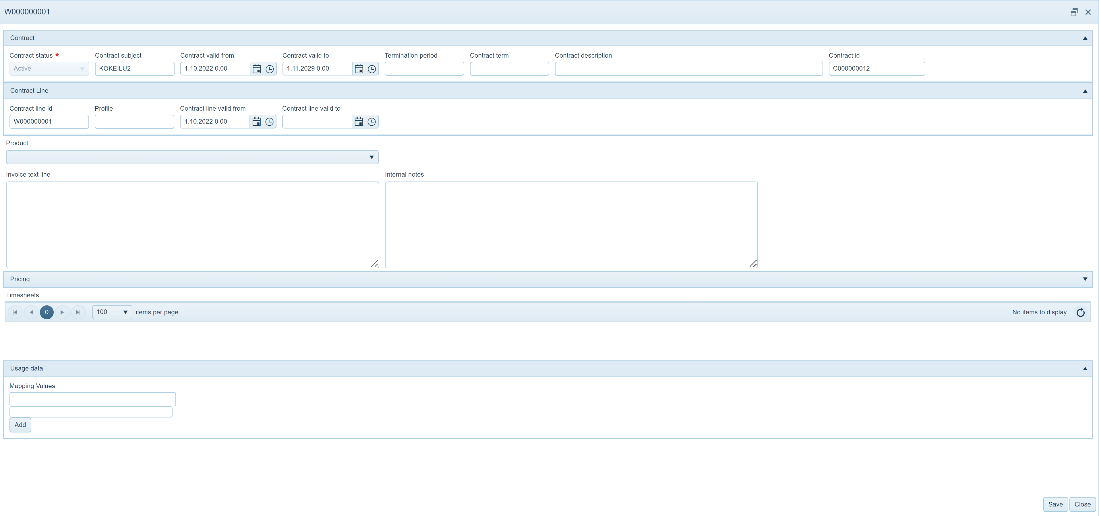
Task: Go to first page of increments grid
Action: click(x=15, y=313)
